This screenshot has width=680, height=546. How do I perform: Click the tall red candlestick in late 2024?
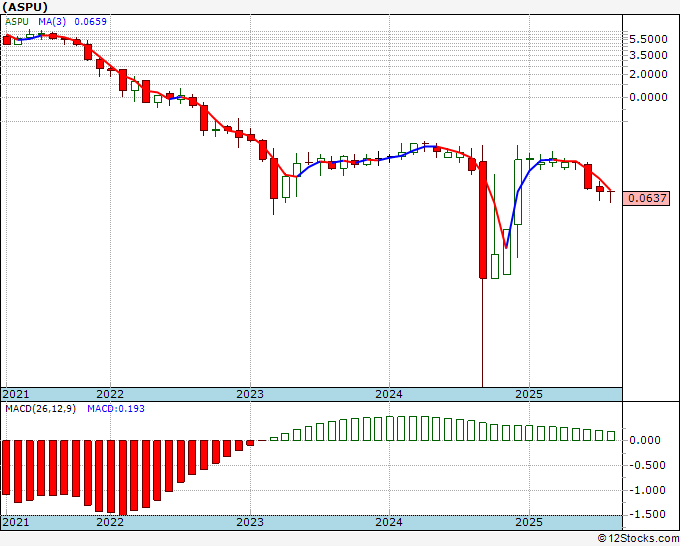point(483,220)
